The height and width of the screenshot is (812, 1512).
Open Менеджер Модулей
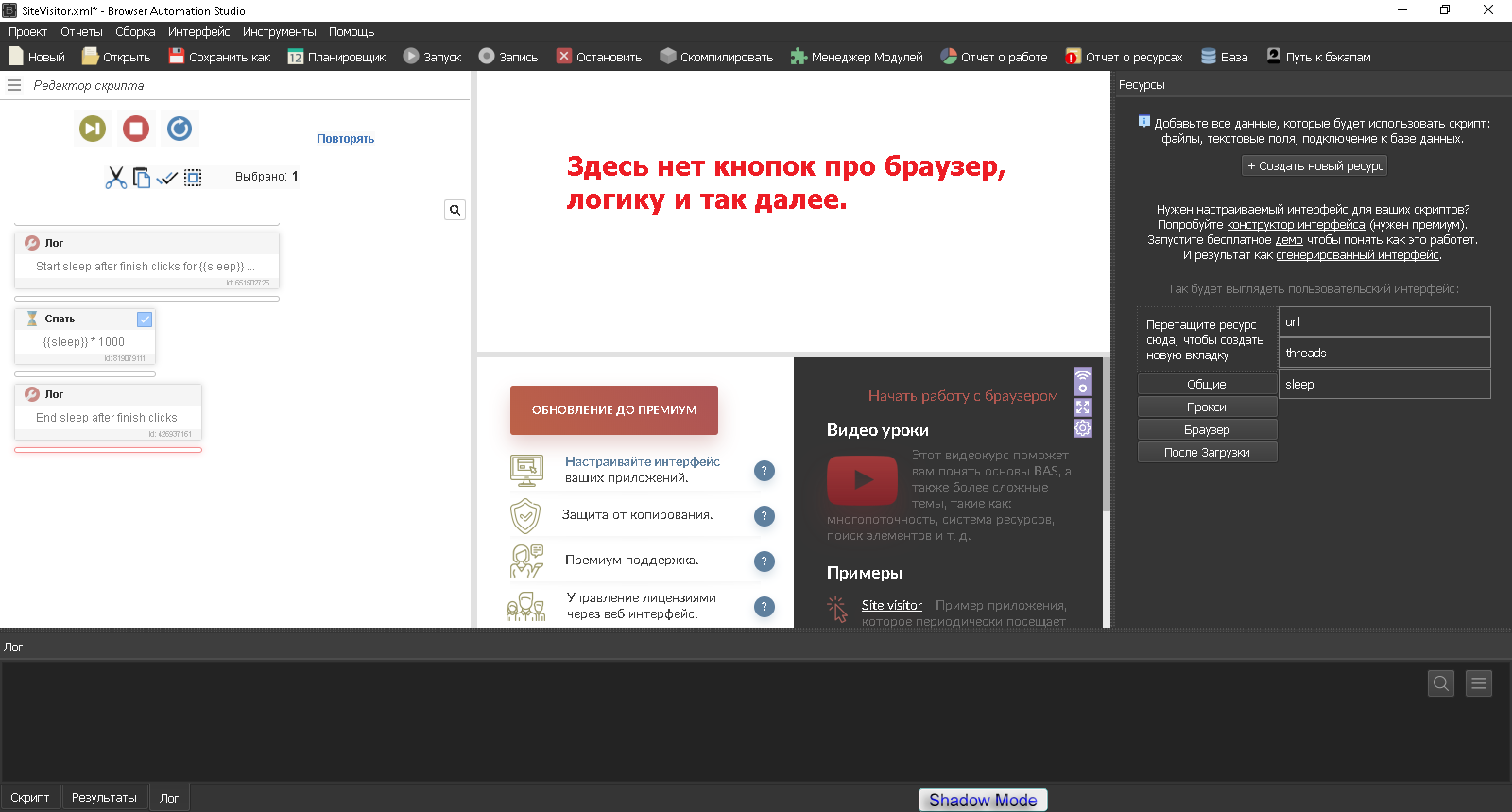pos(857,57)
